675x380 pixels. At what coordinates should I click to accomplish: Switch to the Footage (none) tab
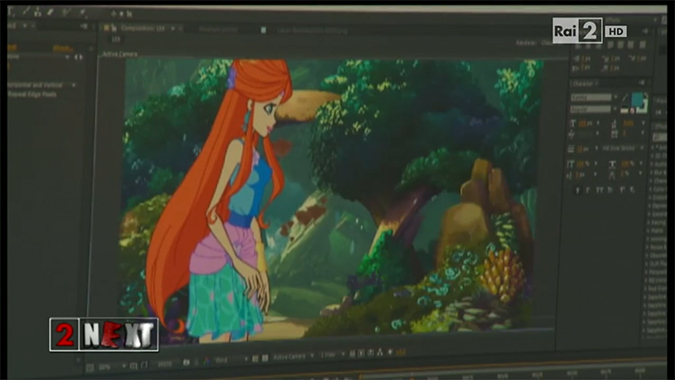[218, 29]
